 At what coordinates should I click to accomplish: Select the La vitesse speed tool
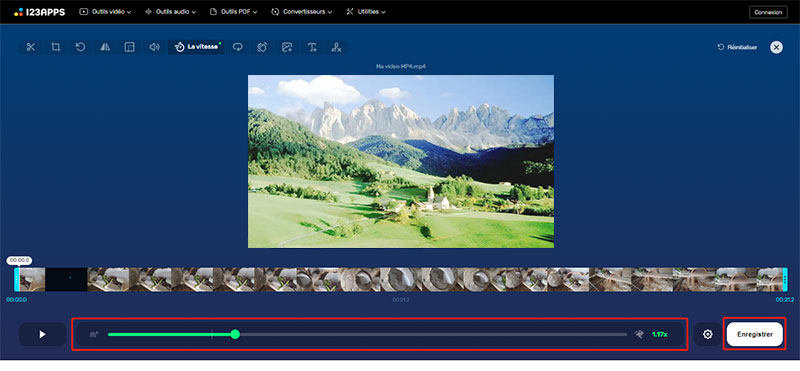[196, 47]
